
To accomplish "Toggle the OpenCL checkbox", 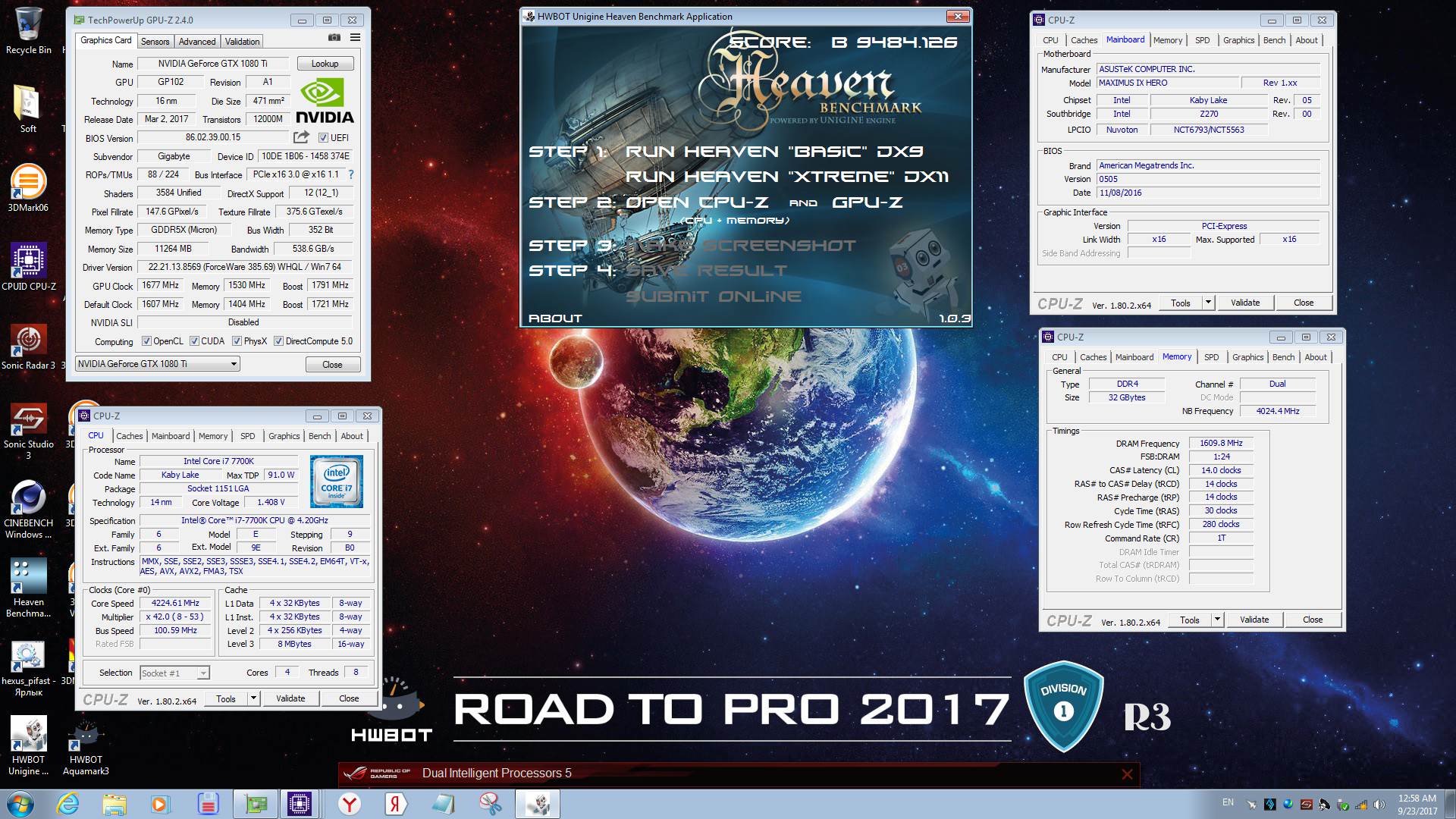I will tap(146, 341).
